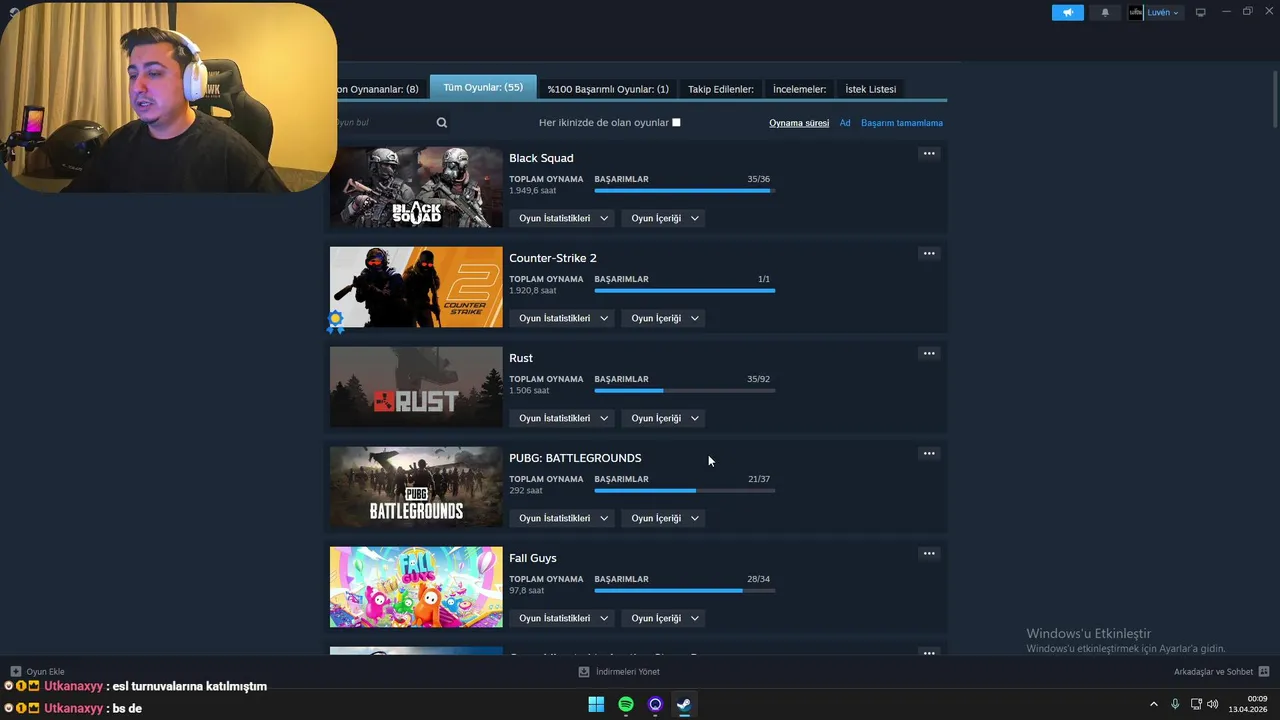Click the Oyun Ekle plus icon
Screen dimensions: 1280x720
(x=16, y=672)
